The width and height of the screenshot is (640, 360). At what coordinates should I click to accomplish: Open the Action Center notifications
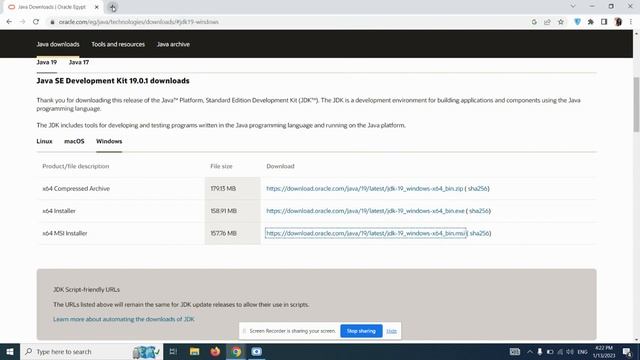(x=628, y=352)
